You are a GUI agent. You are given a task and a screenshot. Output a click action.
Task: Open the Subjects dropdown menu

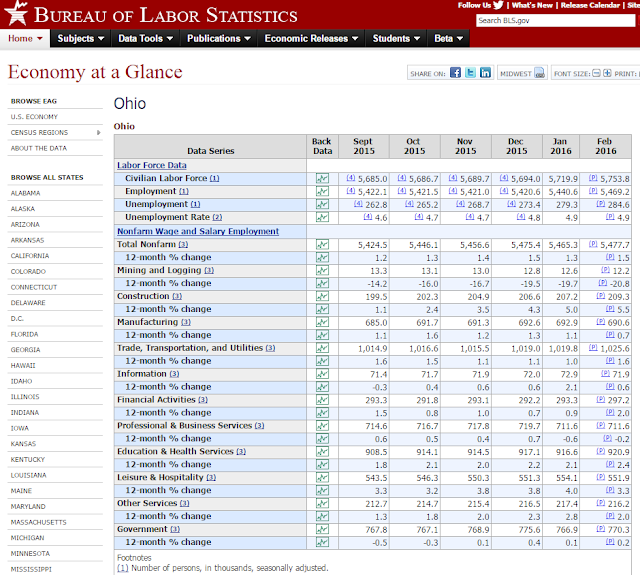(80, 38)
